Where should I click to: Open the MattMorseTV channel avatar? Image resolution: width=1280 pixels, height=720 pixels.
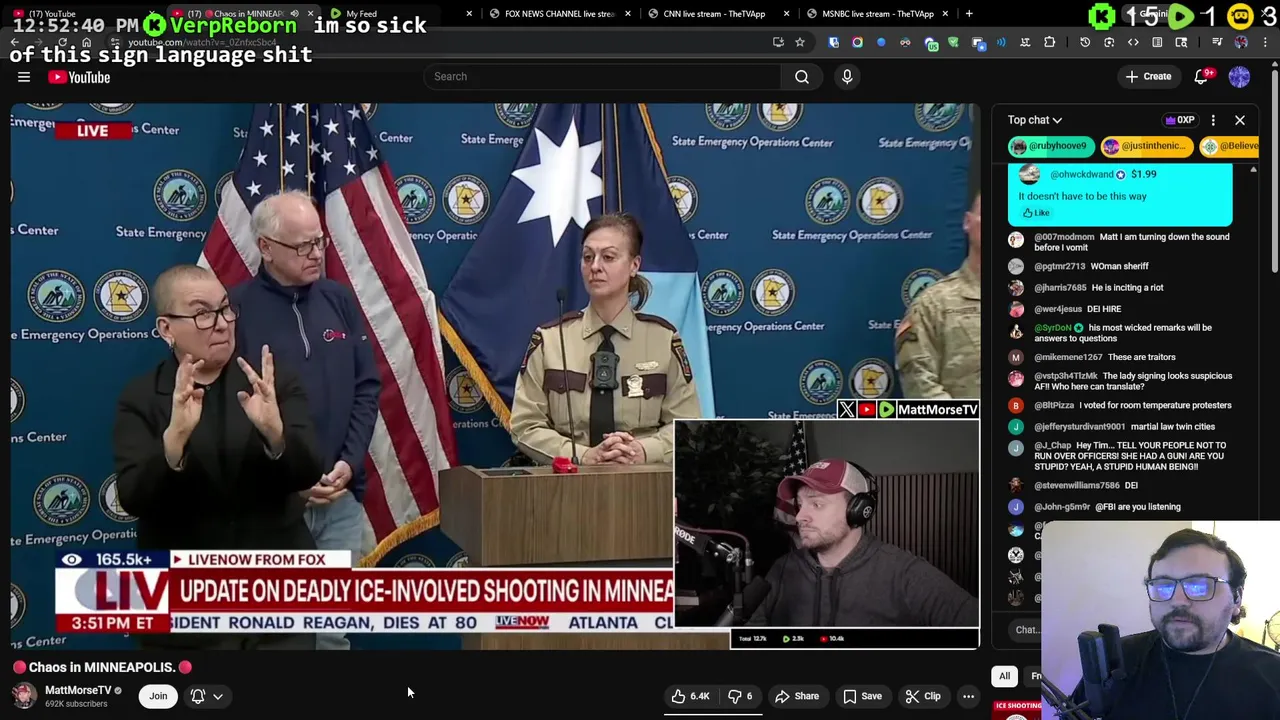tap(24, 695)
